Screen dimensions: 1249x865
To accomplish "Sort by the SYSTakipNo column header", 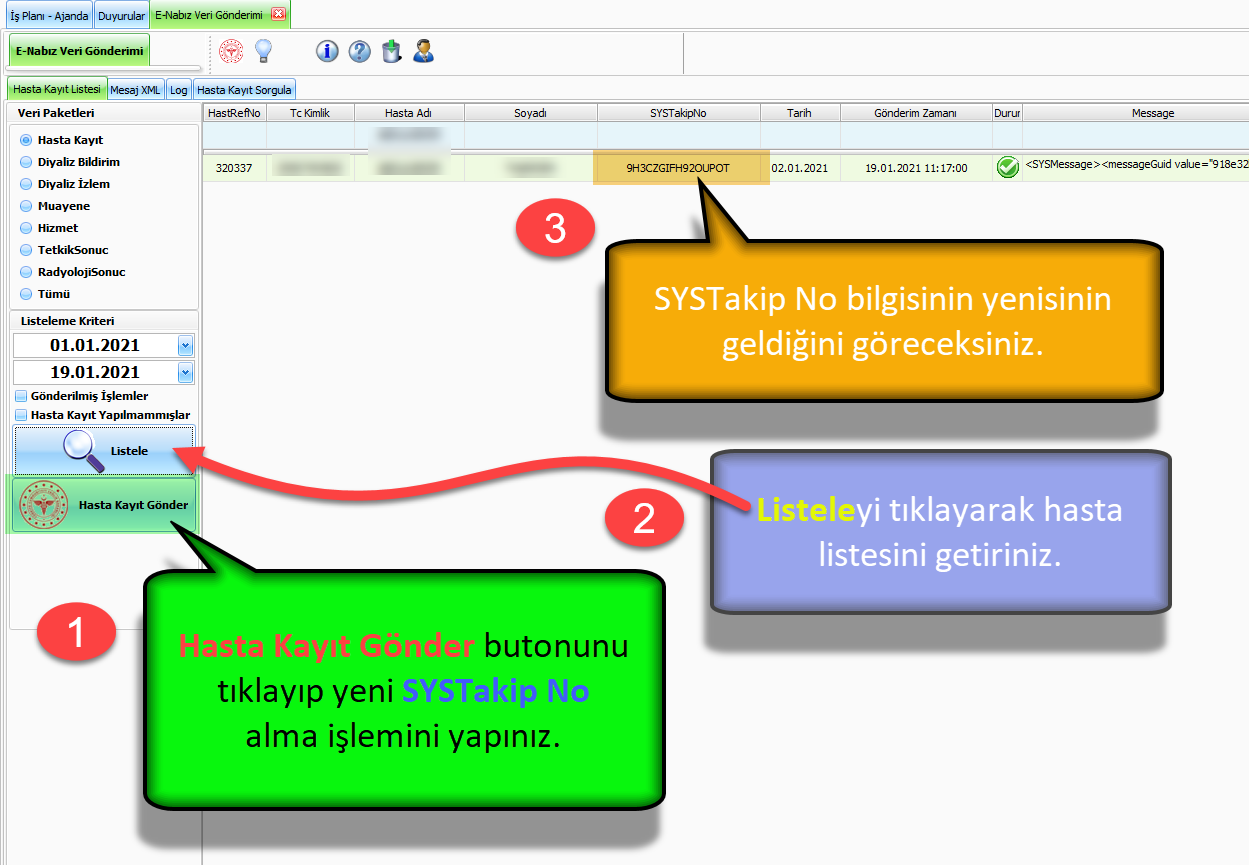I will click(x=678, y=113).
